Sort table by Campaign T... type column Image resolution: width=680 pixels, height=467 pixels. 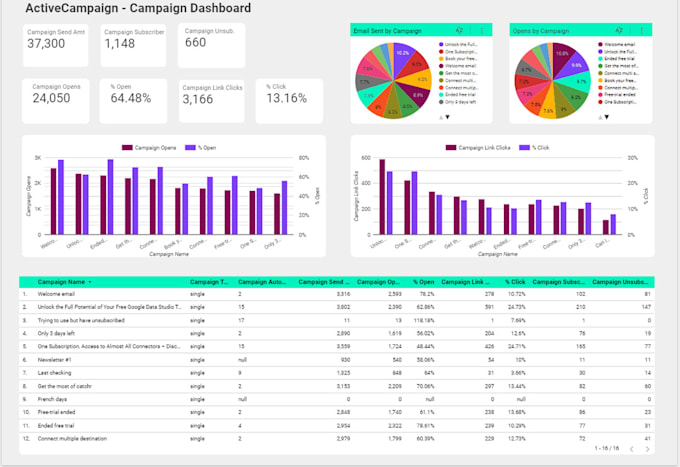point(209,282)
